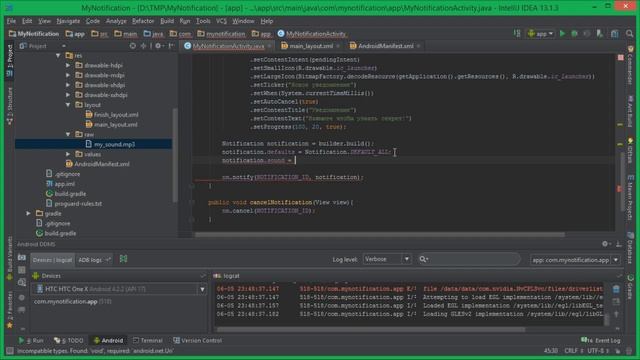The height and width of the screenshot is (360, 640).
Task: Select app.iml file in the tree
Action: [60, 184]
